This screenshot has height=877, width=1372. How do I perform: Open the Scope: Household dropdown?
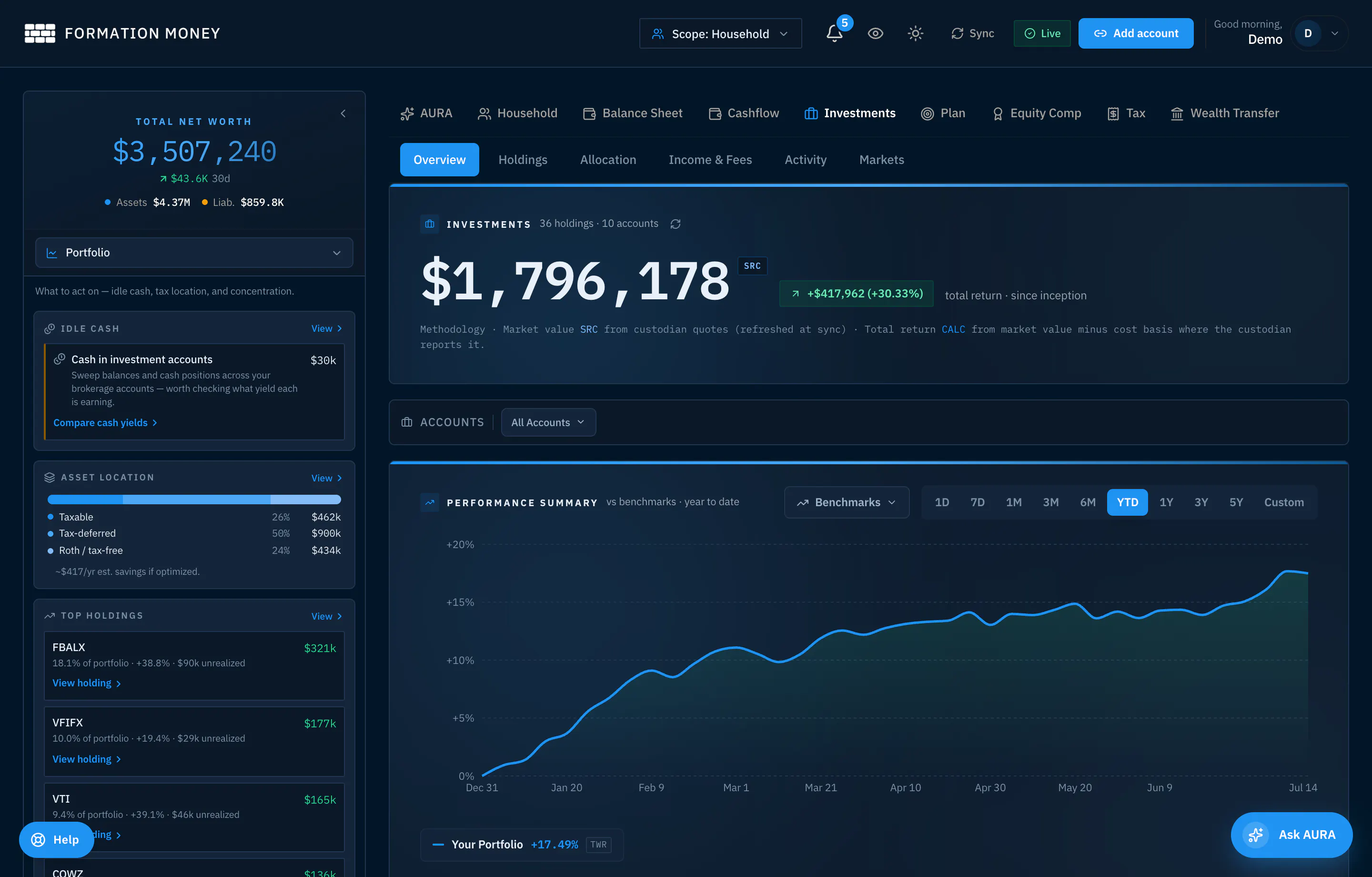click(x=720, y=34)
